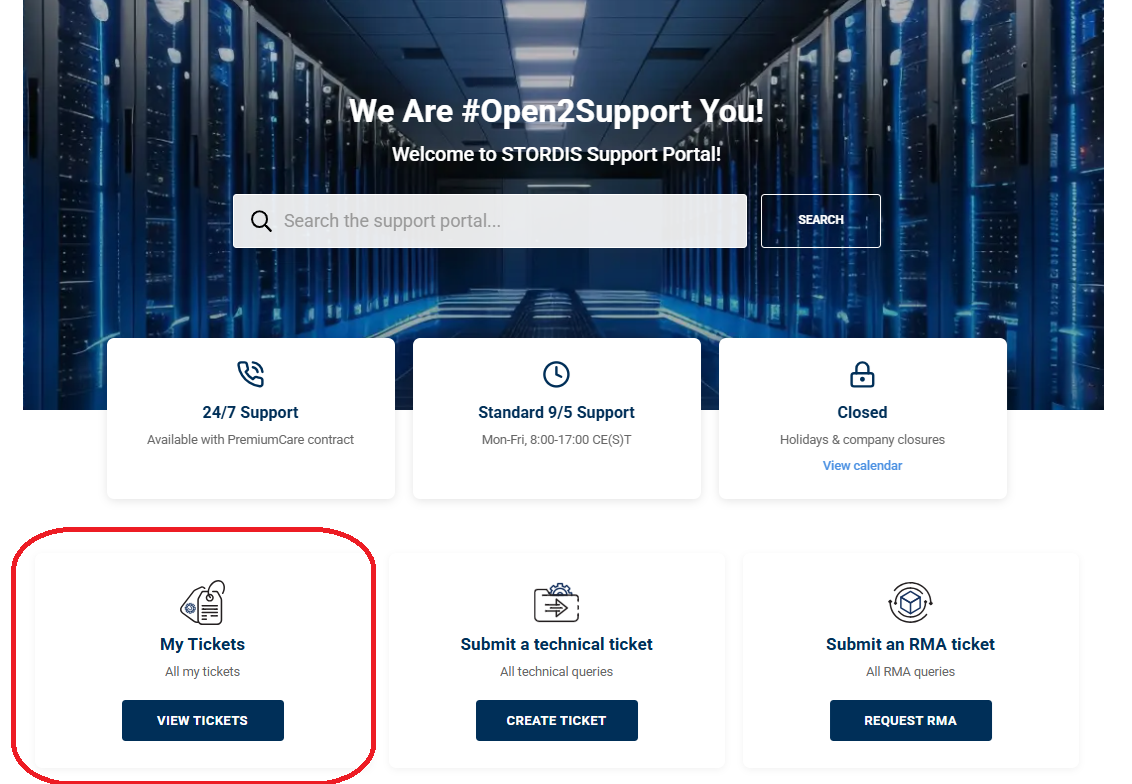Click the 24/7 Support heading

tap(251, 412)
